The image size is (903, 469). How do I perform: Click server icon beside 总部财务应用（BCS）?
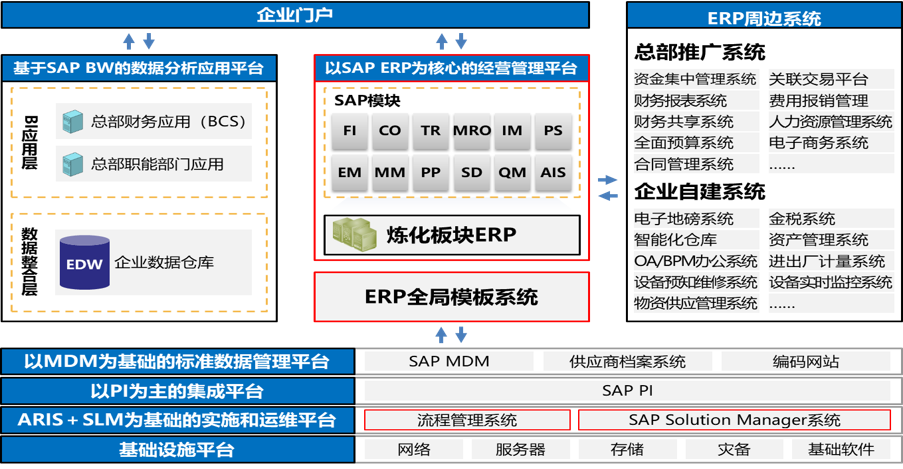click(x=73, y=122)
